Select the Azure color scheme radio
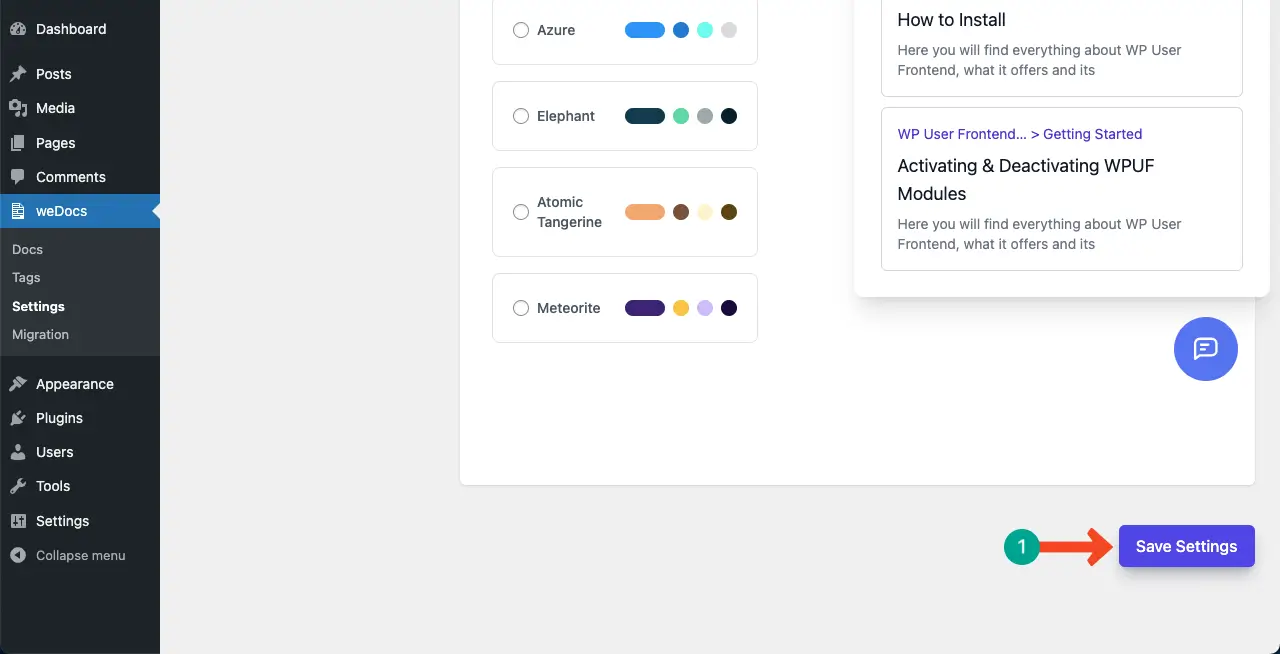 (521, 30)
